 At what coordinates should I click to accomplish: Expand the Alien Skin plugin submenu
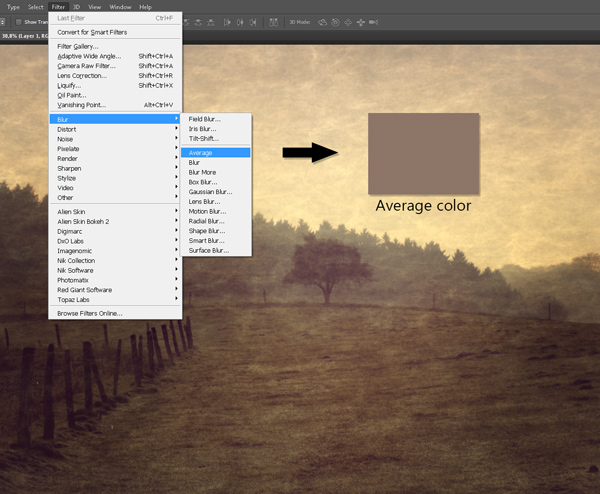[x=115, y=212]
